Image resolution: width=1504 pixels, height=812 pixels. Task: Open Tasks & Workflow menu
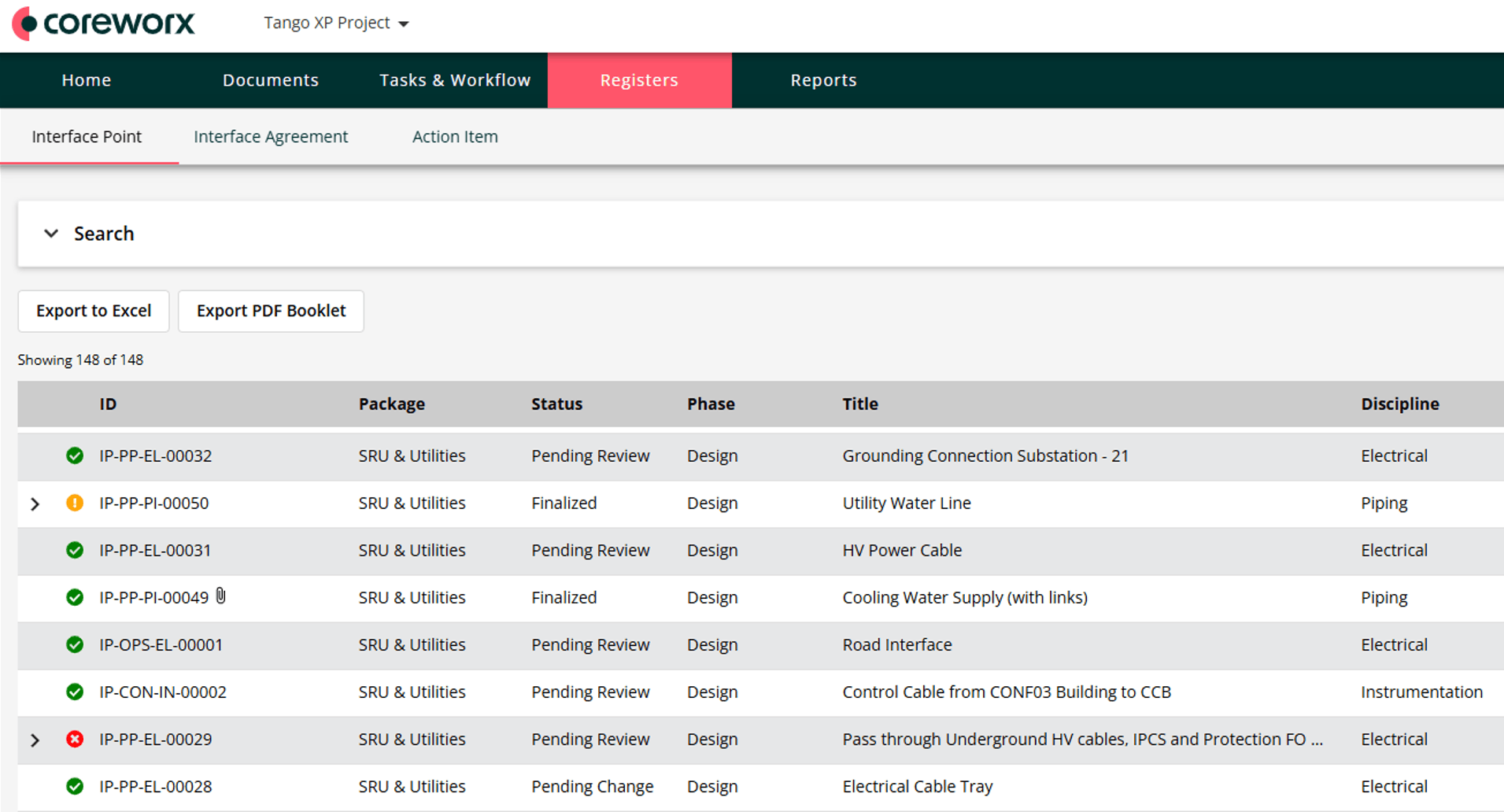[455, 80]
